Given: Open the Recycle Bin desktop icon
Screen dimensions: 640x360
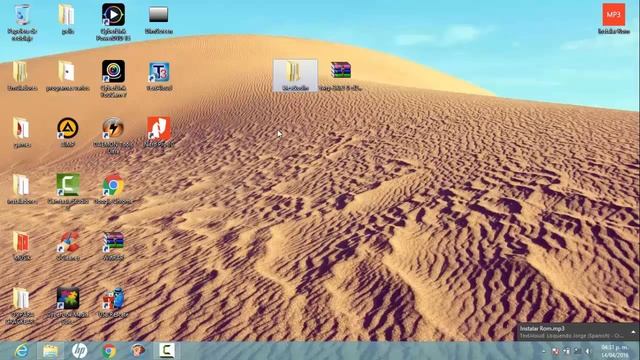Looking at the screenshot, I should (x=22, y=22).
